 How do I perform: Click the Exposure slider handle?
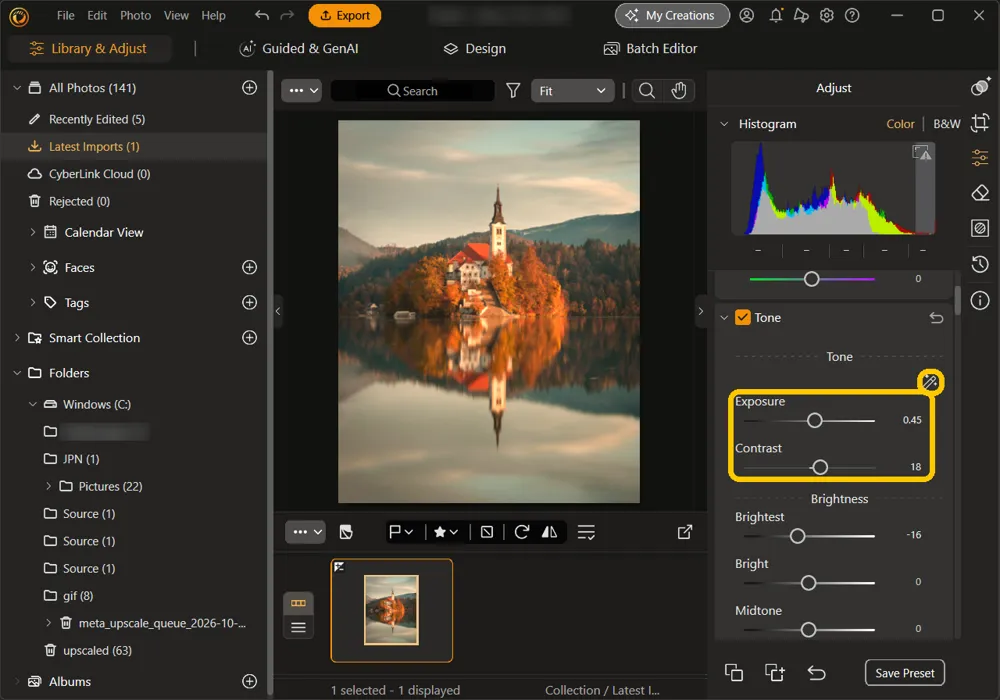point(814,421)
